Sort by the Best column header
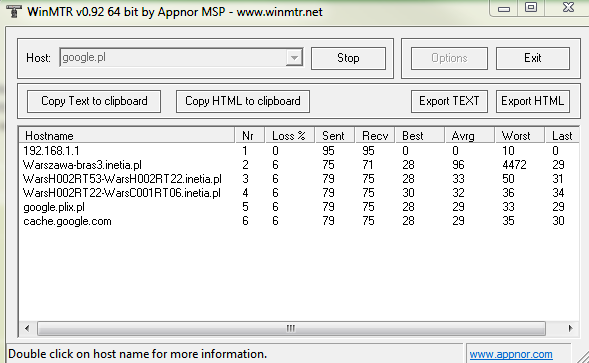The width and height of the screenshot is (589, 363). coord(420,136)
